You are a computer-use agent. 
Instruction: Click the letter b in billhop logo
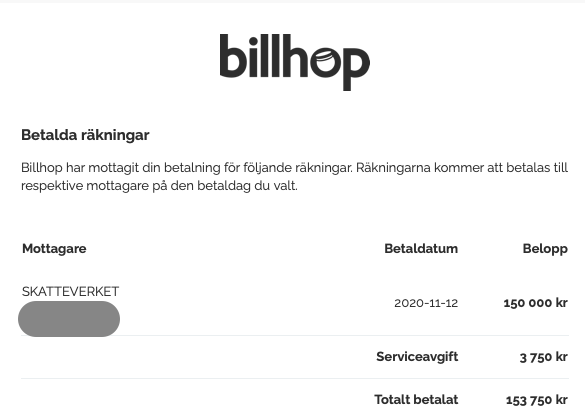(231, 56)
